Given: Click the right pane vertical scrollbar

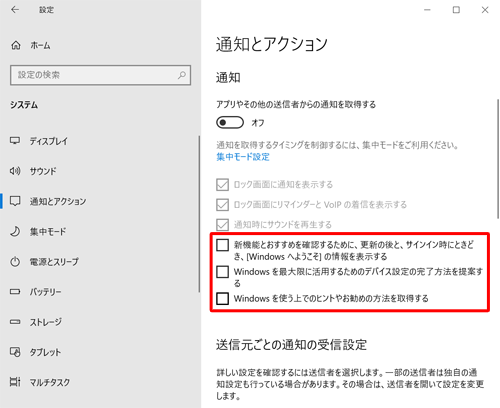Looking at the screenshot, I should click(x=498, y=159).
